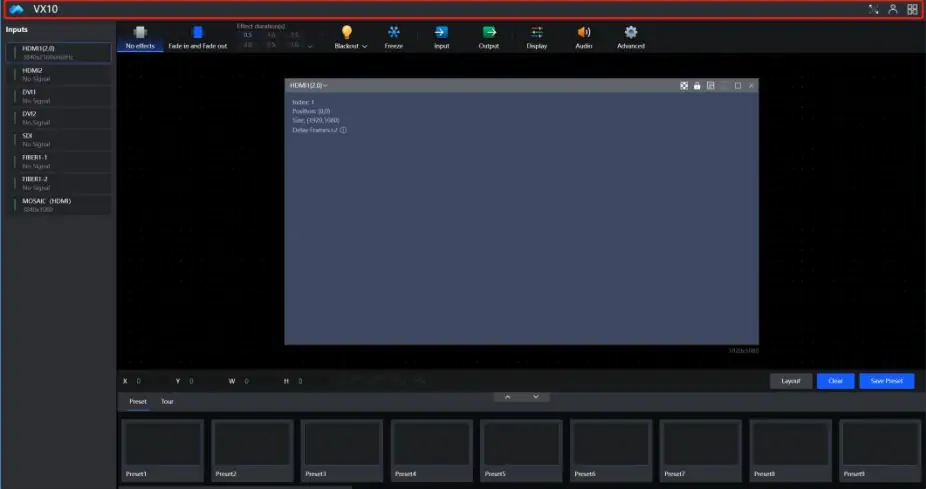The image size is (926, 489).
Task: Close the HDMI1 layer window
Action: coord(751,86)
